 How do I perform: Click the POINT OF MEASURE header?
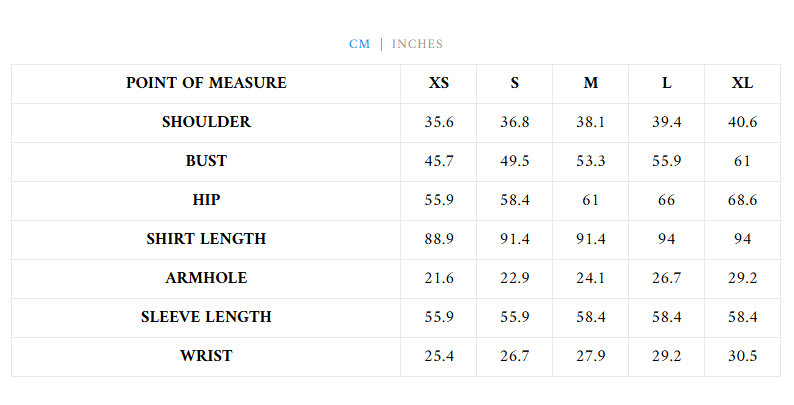click(x=206, y=83)
